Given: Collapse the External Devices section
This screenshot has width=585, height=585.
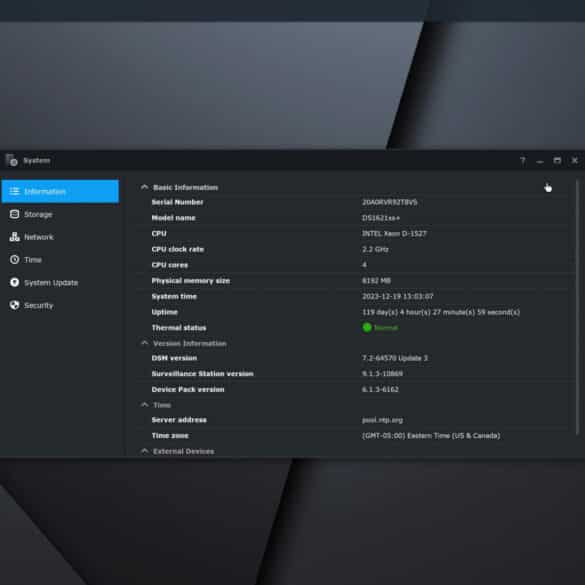Looking at the screenshot, I should [144, 451].
